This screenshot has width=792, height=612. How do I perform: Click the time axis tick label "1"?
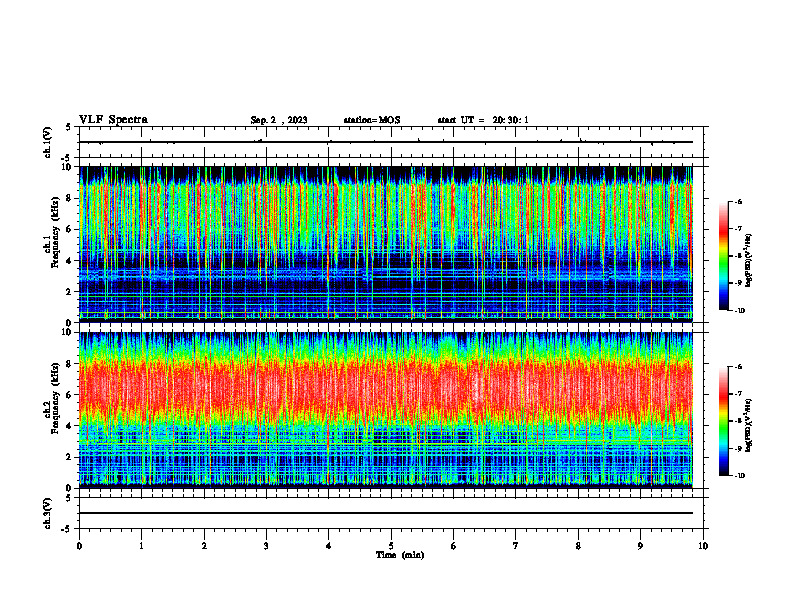tap(141, 546)
